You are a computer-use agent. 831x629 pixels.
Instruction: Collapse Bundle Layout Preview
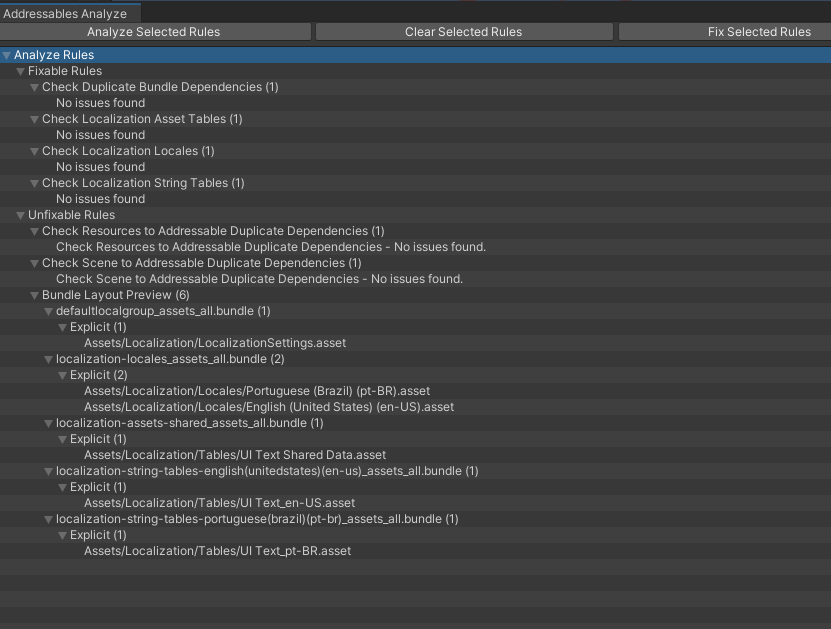(x=34, y=294)
